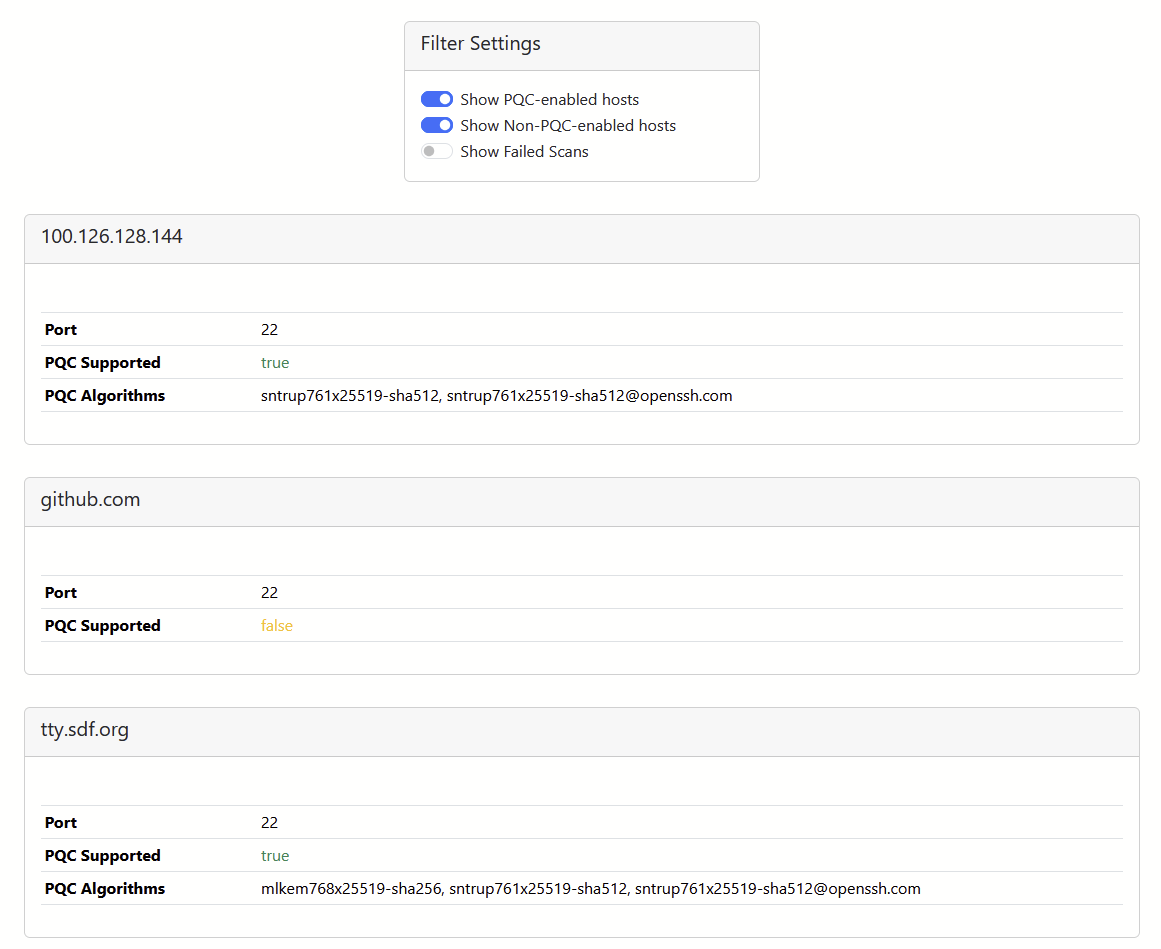Click port value 22 in 100.126.128.144 card
The width and height of the screenshot is (1161, 949).
coord(269,330)
